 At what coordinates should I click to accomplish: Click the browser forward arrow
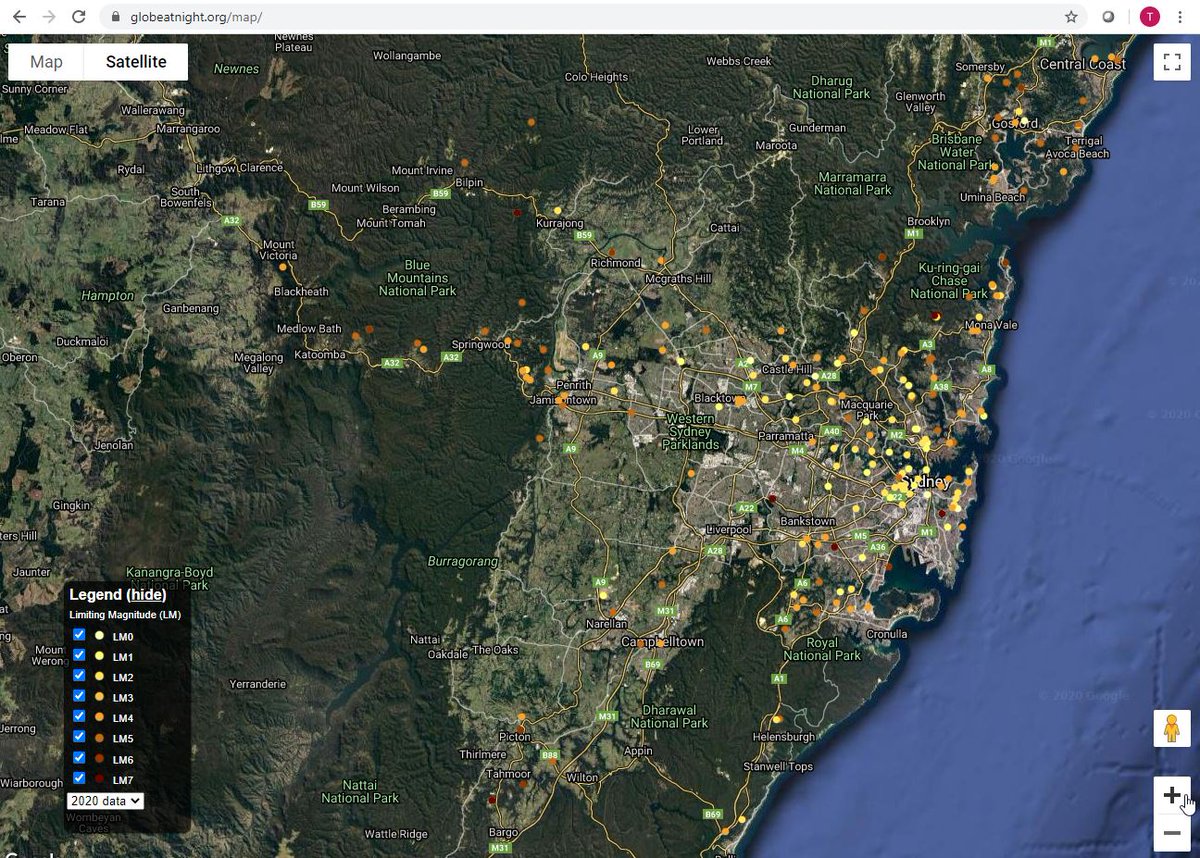49,17
